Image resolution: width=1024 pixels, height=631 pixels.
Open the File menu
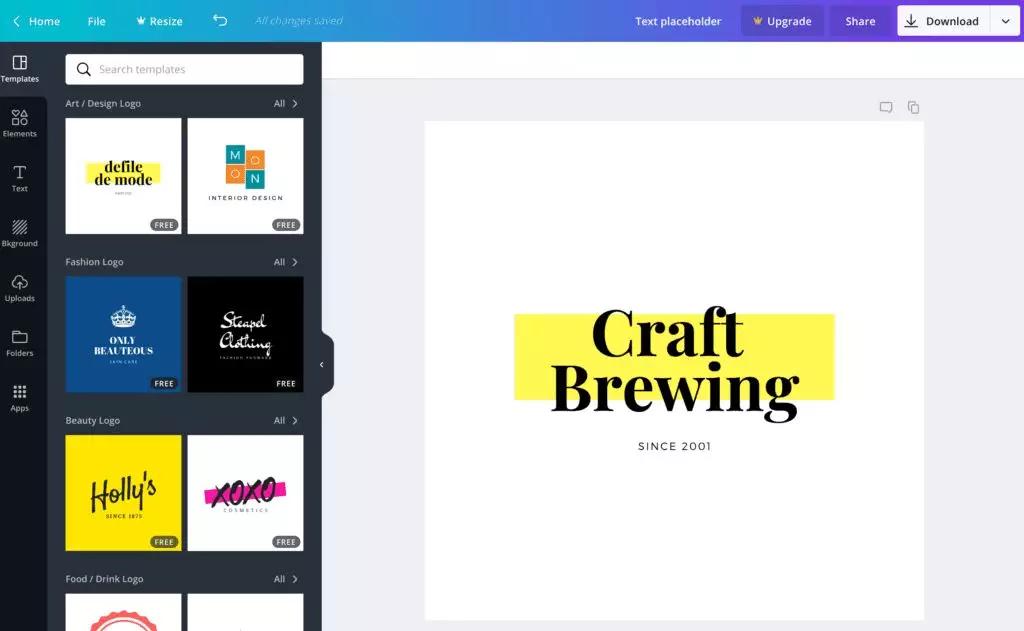(x=97, y=21)
